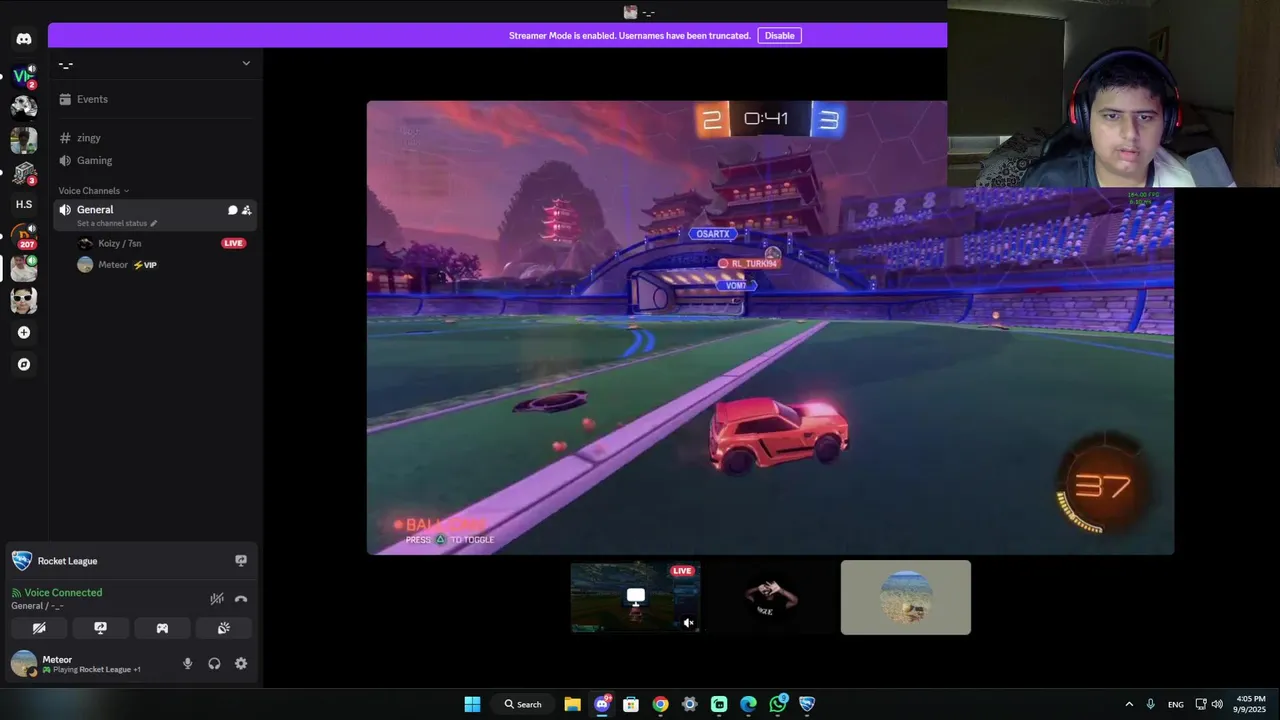The width and height of the screenshot is (1280, 720).
Task: Click Meteor user profile avatar
Action: (x=24, y=663)
